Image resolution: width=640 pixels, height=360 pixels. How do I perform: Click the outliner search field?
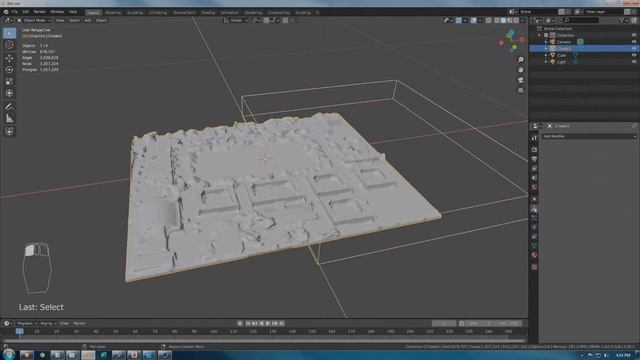pos(580,20)
